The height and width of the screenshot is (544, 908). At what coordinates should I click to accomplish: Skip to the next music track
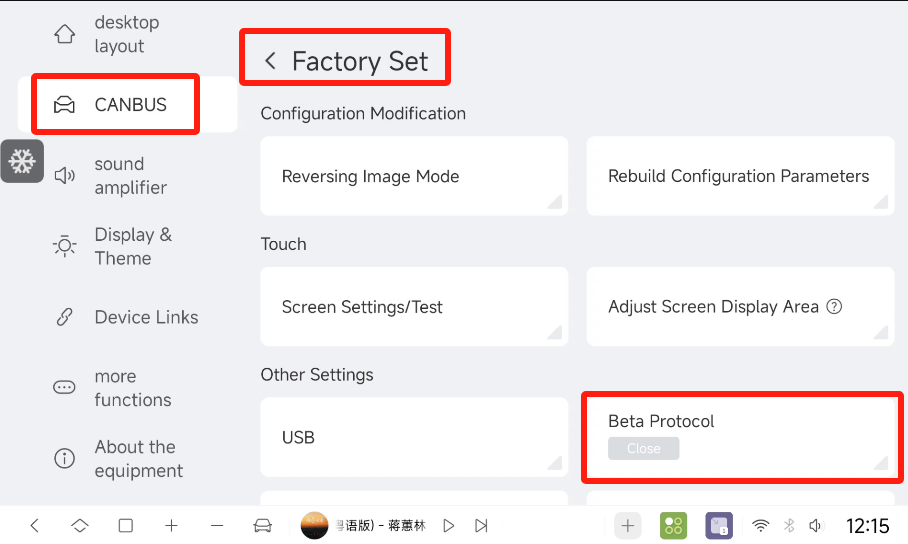coord(481,525)
